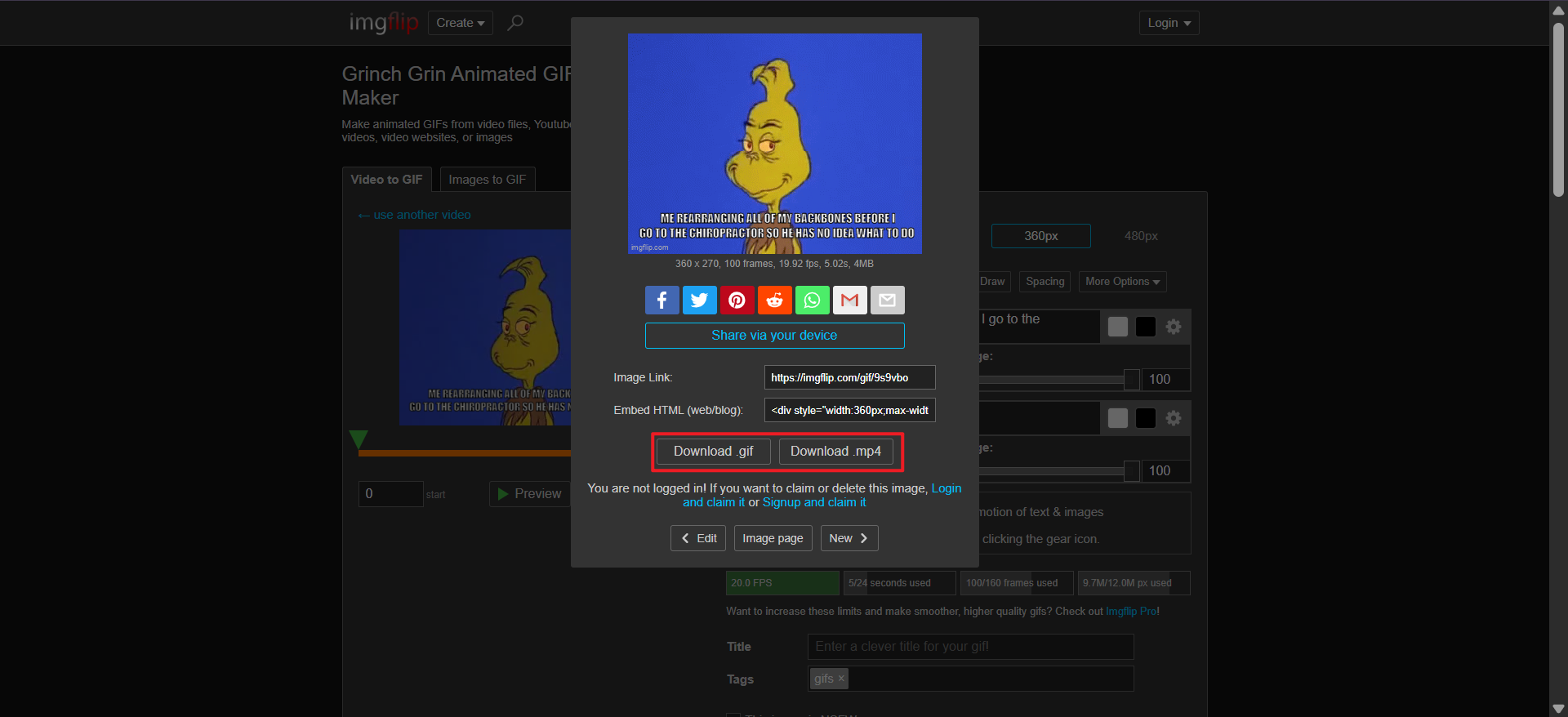
Task: Share the GIF through Gmail
Action: pyautogui.click(x=850, y=300)
